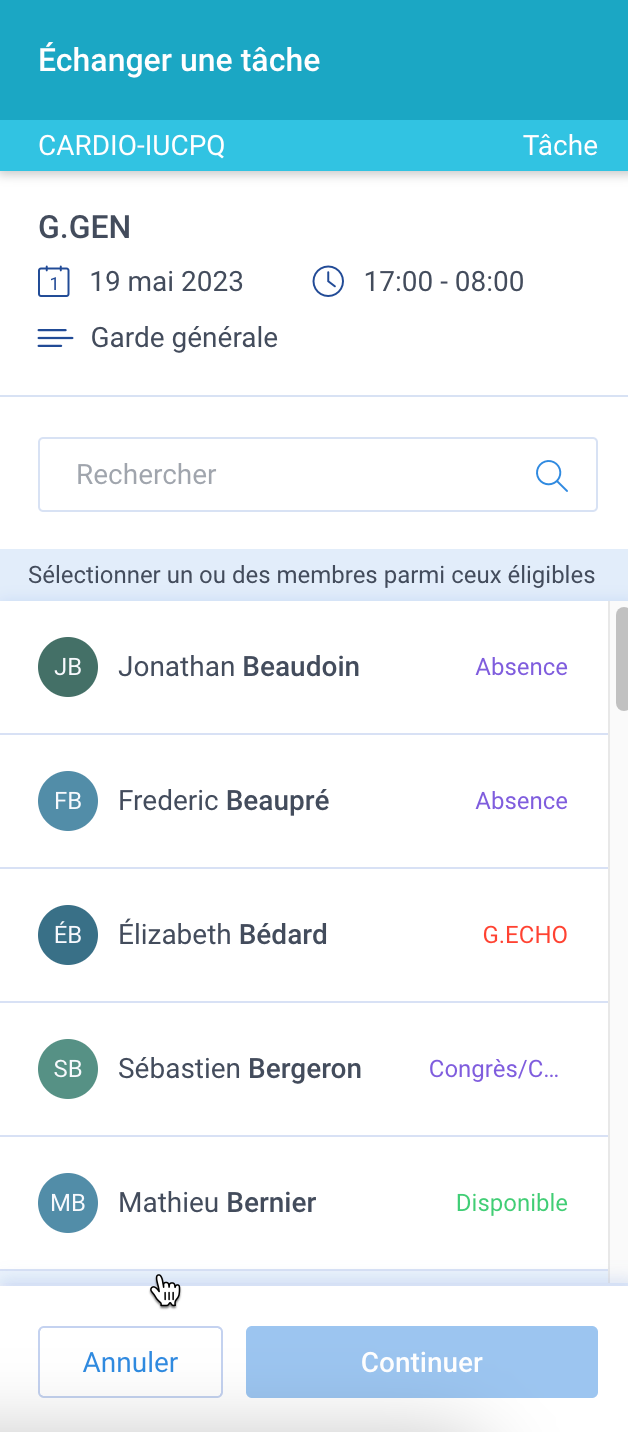628x1432 pixels.
Task: Select the MB avatar for Mathieu Bernier
Action: click(x=68, y=1203)
